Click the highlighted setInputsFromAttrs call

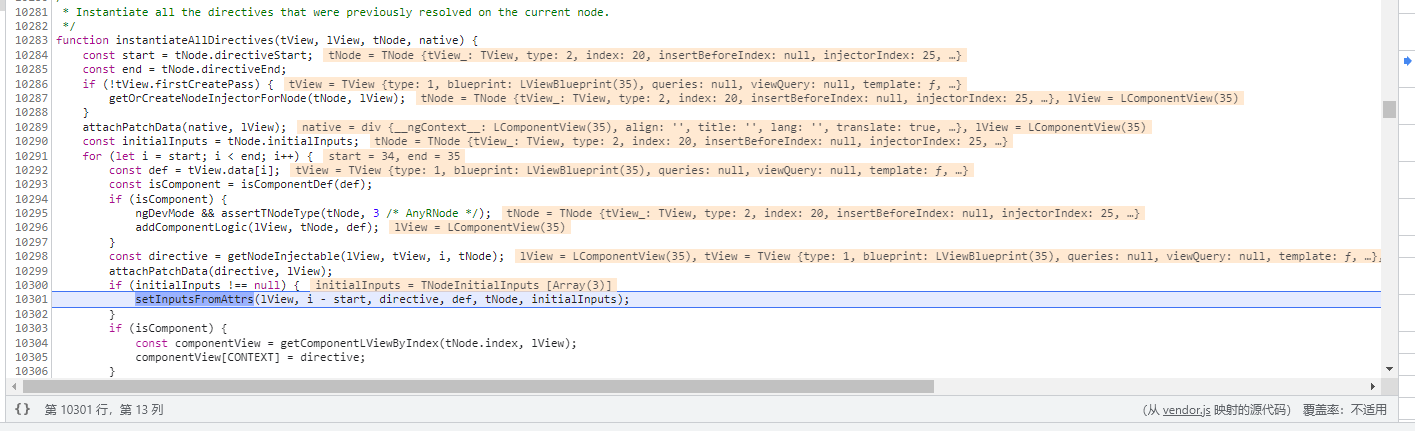(194, 299)
